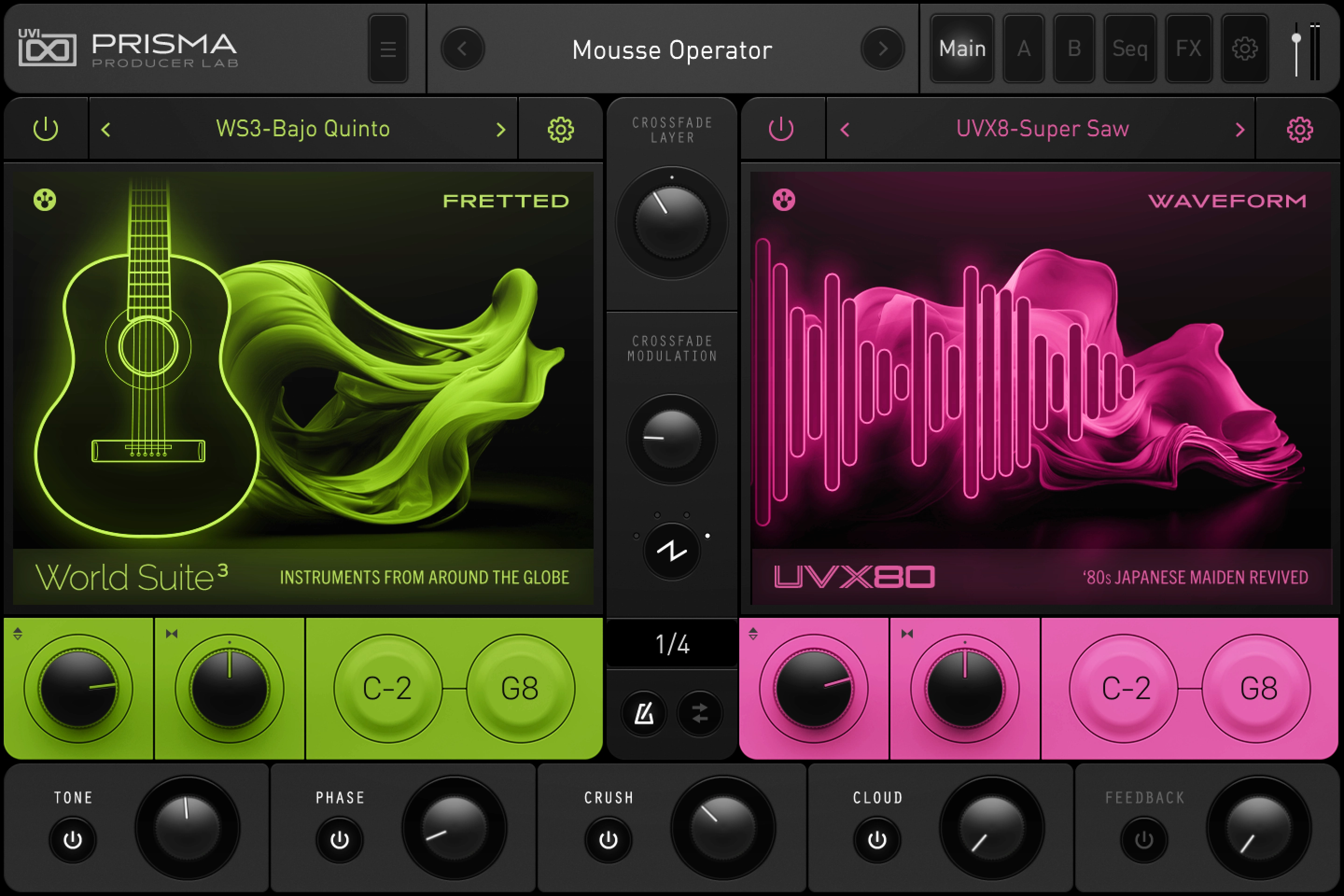Click the pink randomize dice icon on Waveform artwork
1344x896 pixels.
point(784,200)
